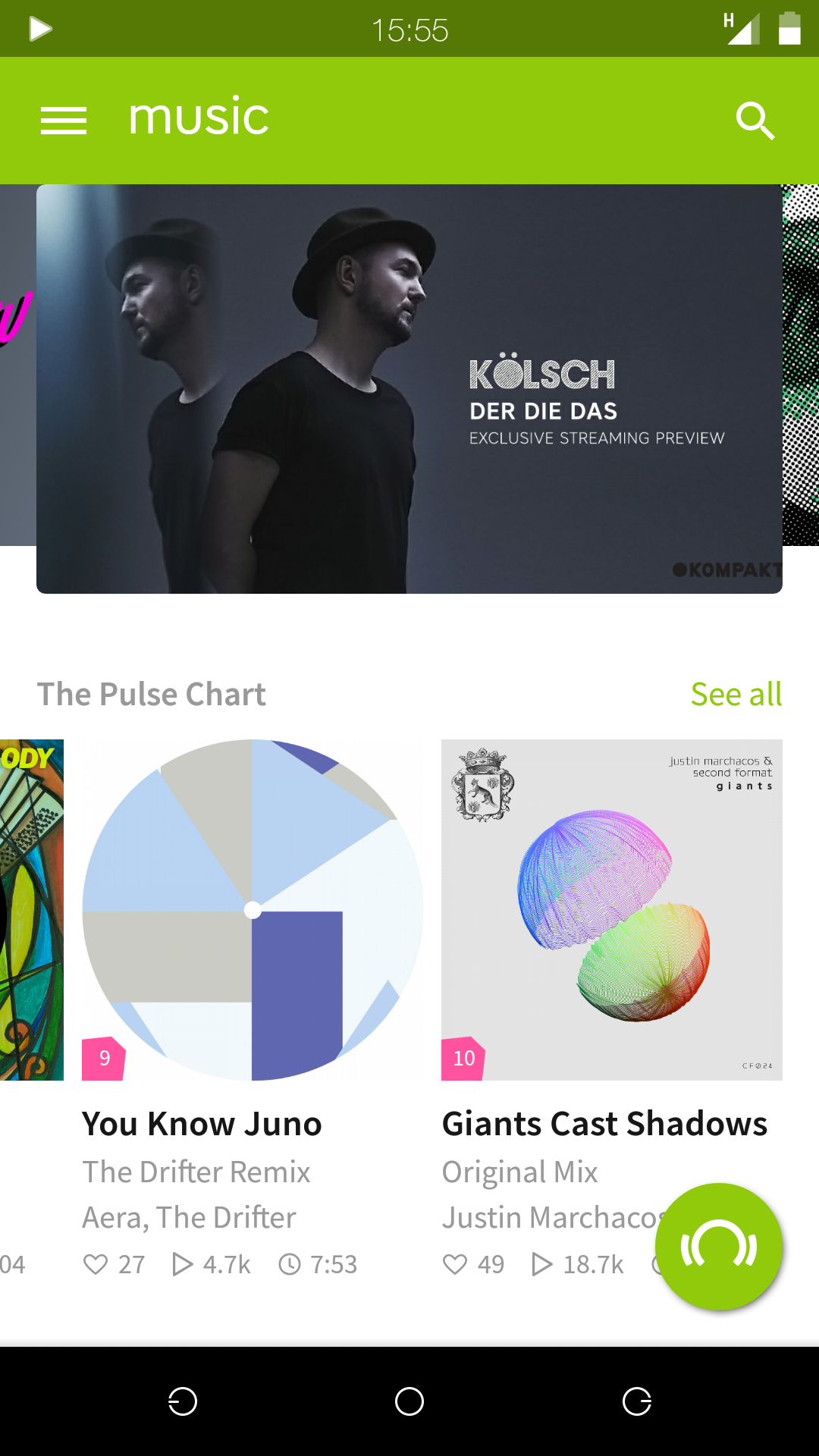
Task: Tap the You Know Juno track title
Action: pos(202,1124)
